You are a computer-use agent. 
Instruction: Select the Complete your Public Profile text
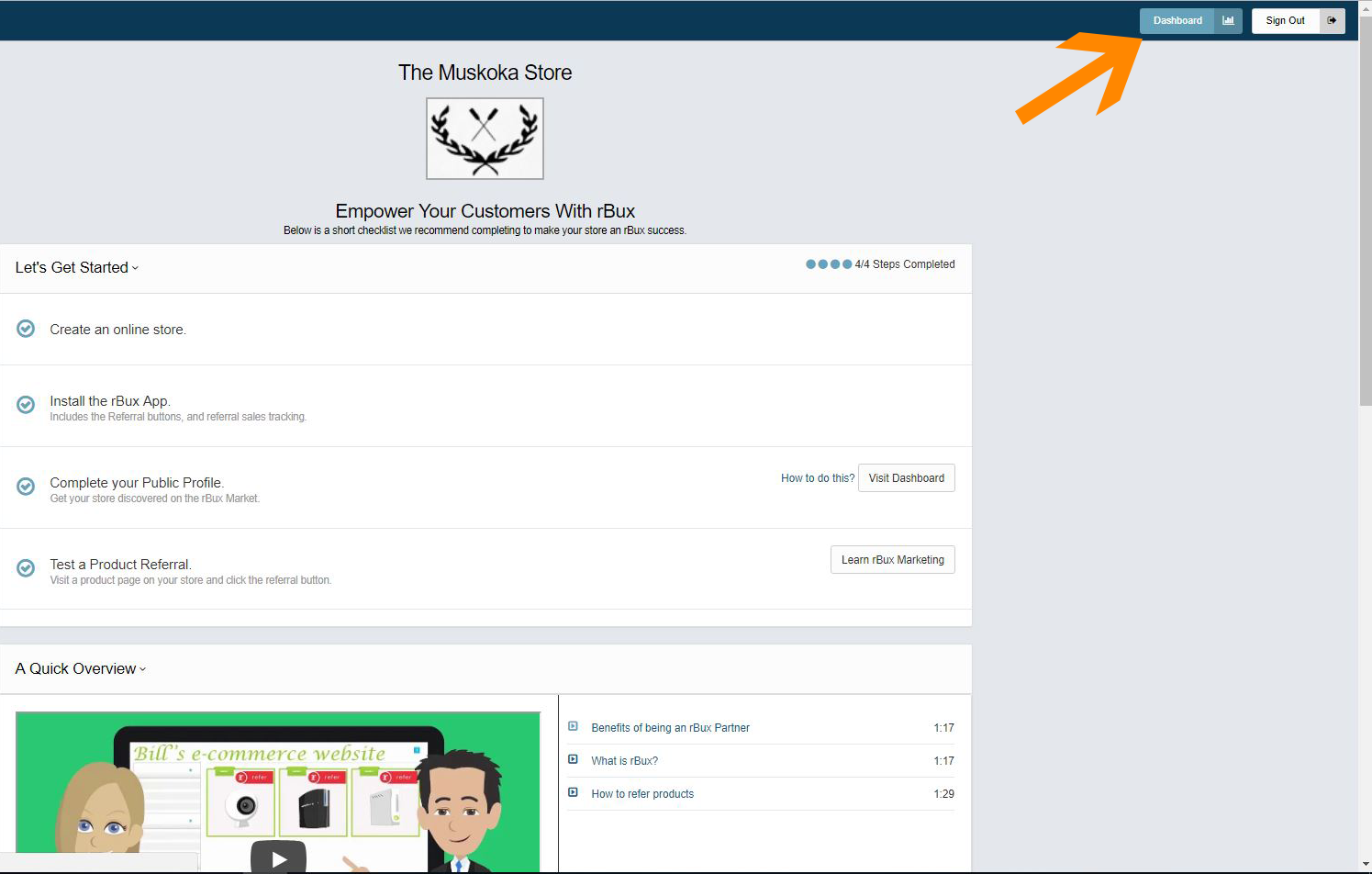[x=137, y=483]
